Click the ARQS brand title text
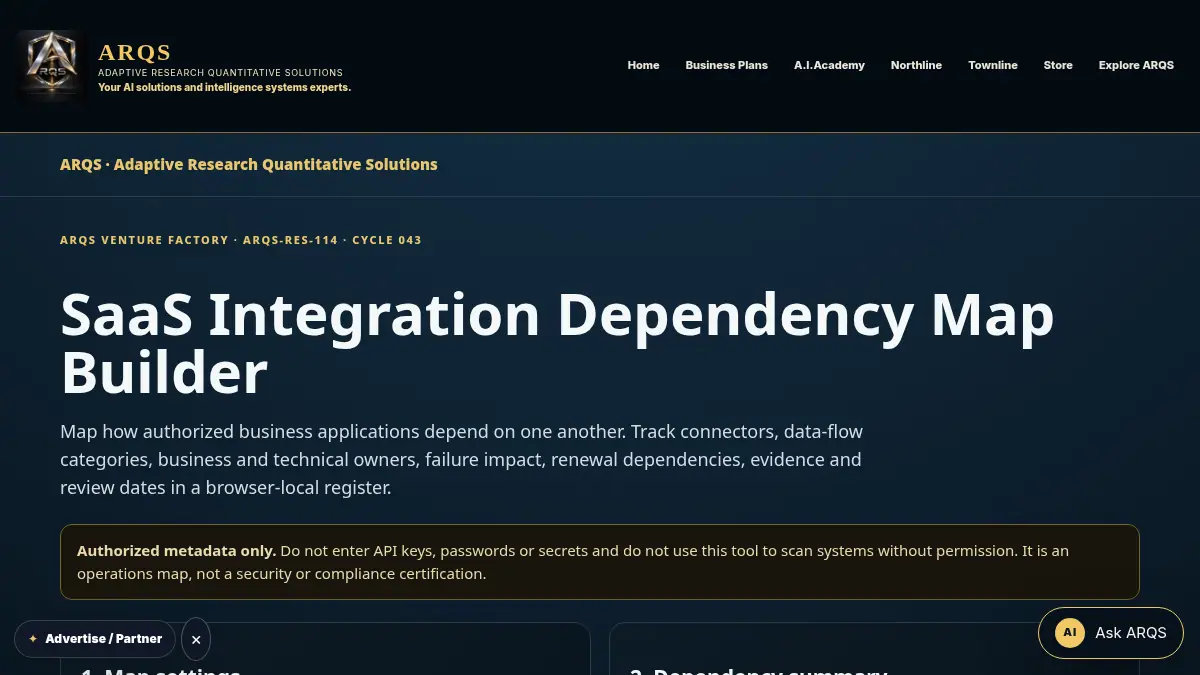 pos(135,52)
